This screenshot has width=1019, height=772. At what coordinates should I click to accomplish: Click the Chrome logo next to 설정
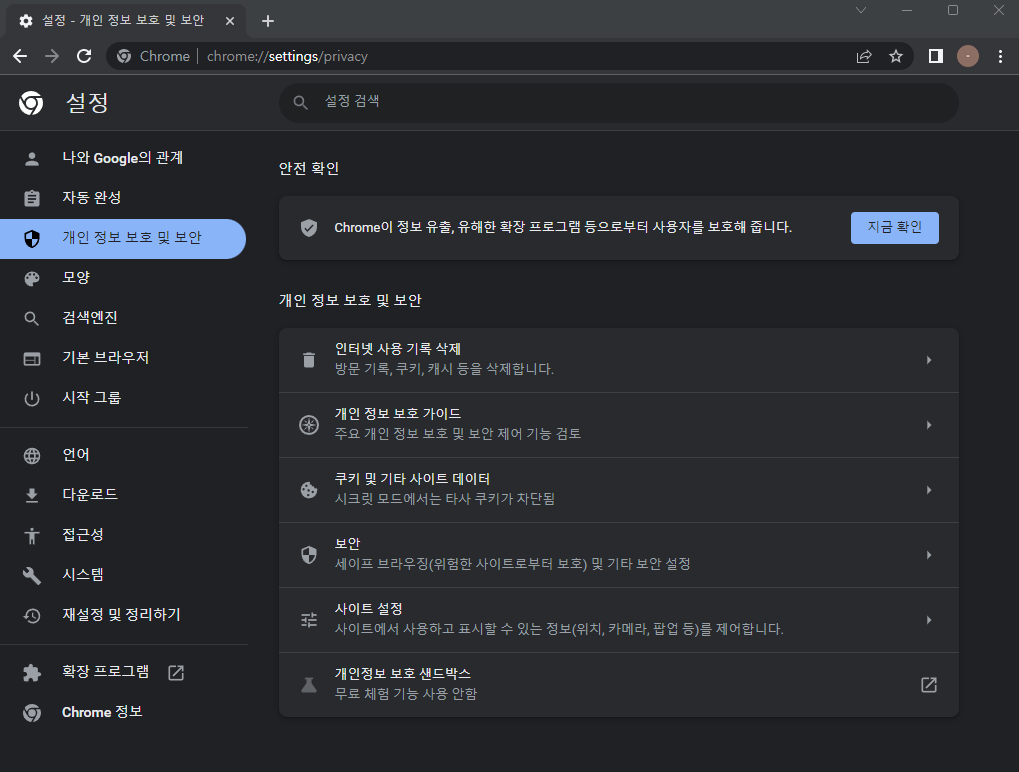(x=31, y=103)
